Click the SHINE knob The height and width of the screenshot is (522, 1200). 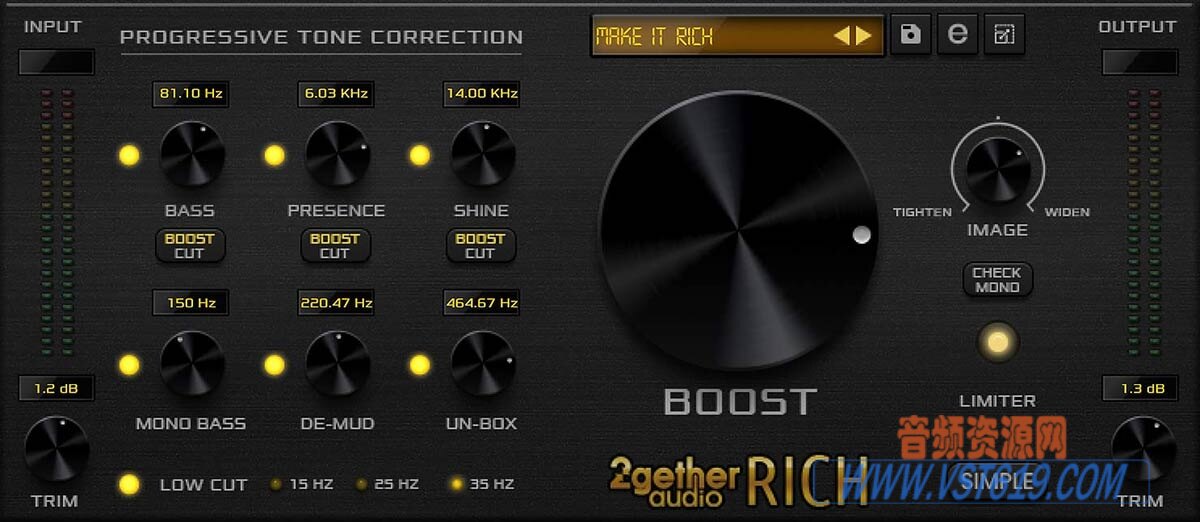[482, 155]
